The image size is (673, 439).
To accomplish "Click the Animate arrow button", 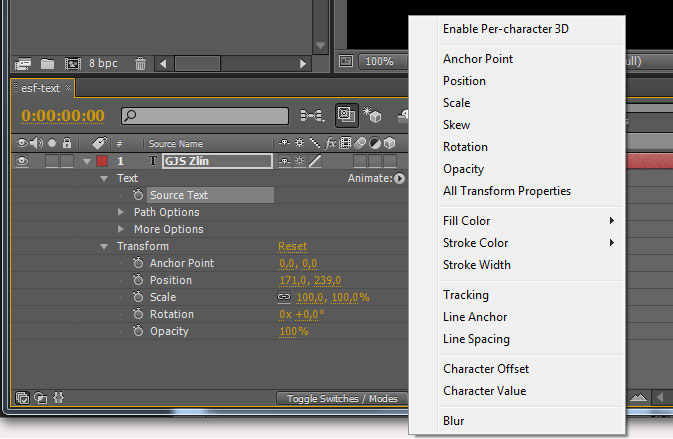I will pos(399,178).
